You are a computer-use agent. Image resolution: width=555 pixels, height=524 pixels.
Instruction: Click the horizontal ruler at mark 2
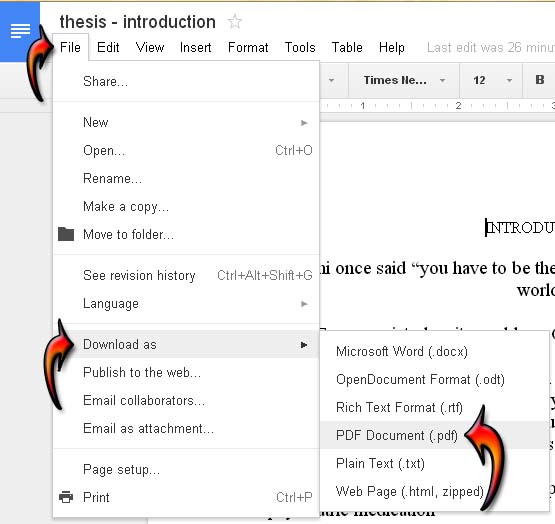point(458,106)
